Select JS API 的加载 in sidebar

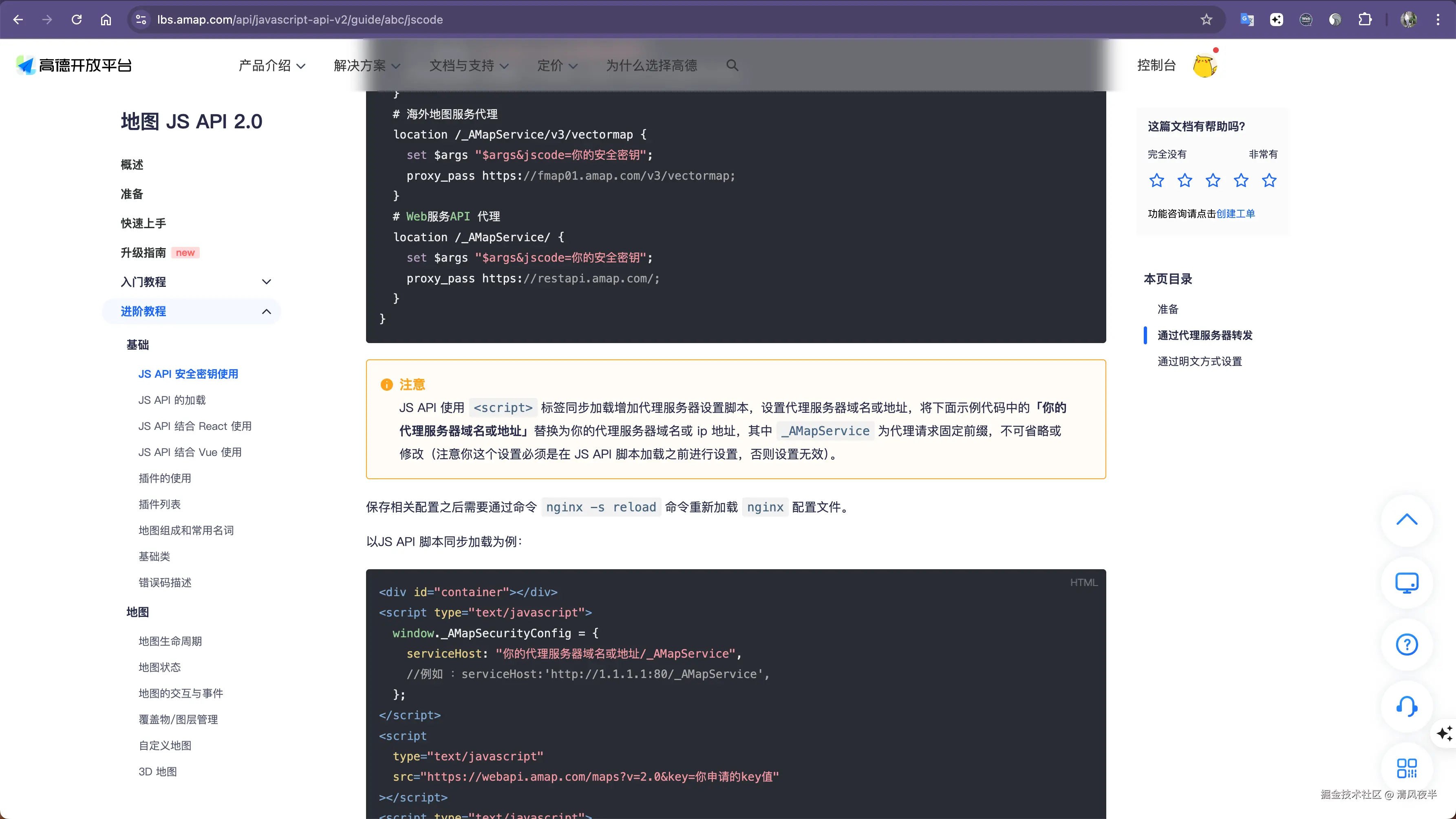tap(172, 400)
